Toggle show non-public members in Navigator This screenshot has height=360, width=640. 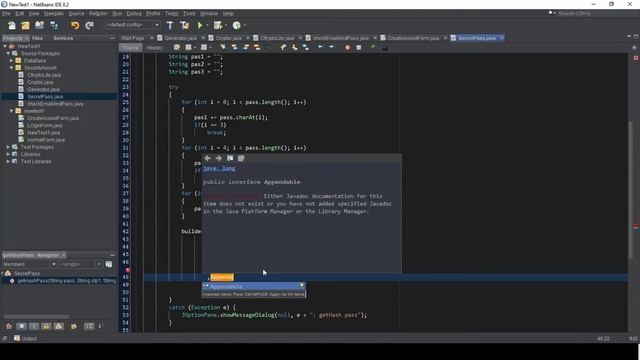(x=46, y=326)
